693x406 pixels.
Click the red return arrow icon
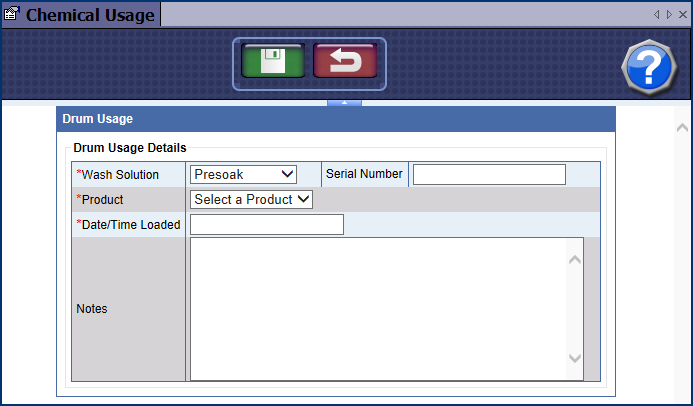(345, 62)
